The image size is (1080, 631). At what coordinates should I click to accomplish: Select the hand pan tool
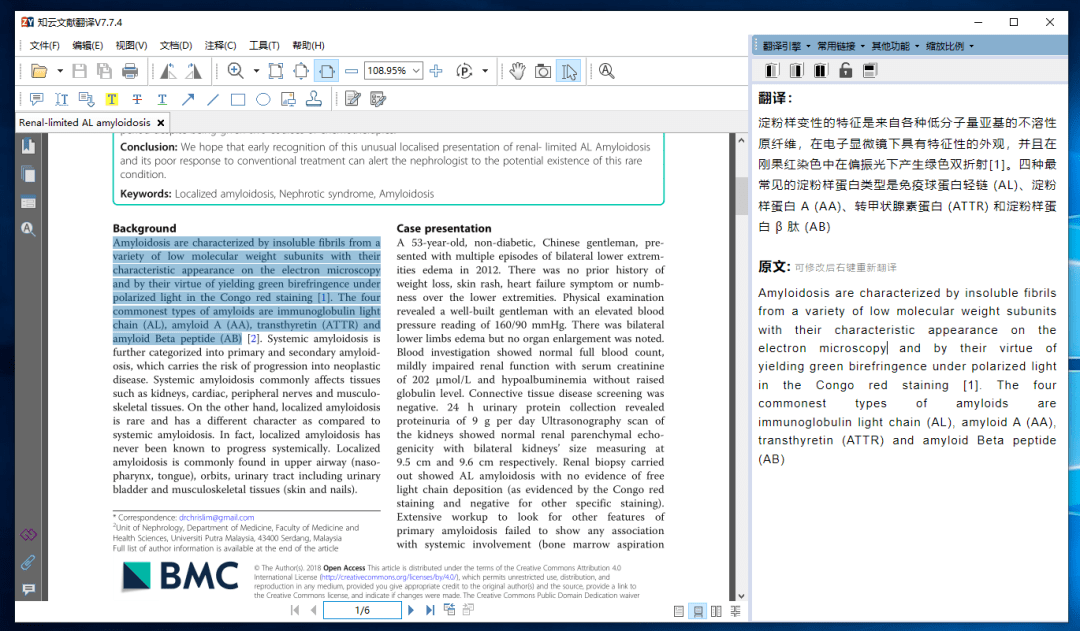pos(517,71)
